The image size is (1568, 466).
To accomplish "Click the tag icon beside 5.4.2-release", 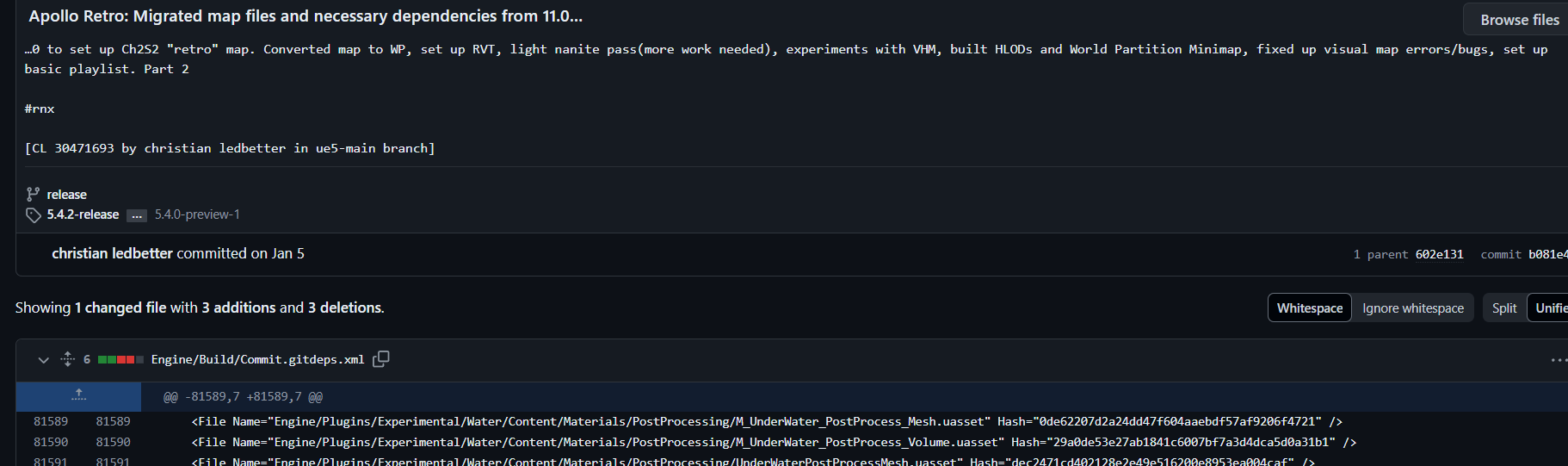I will (x=33, y=214).
